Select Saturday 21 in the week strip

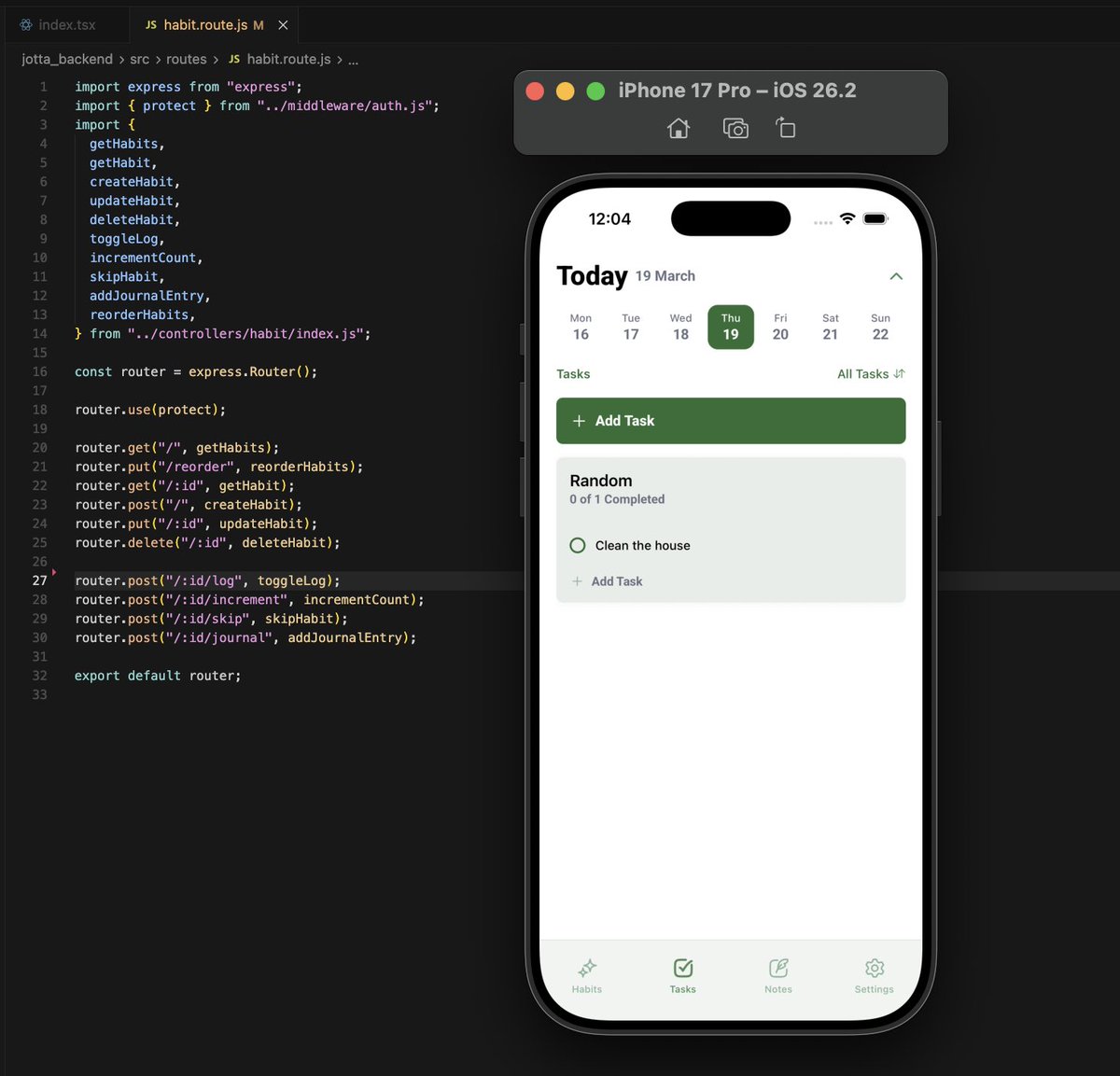coord(831,327)
